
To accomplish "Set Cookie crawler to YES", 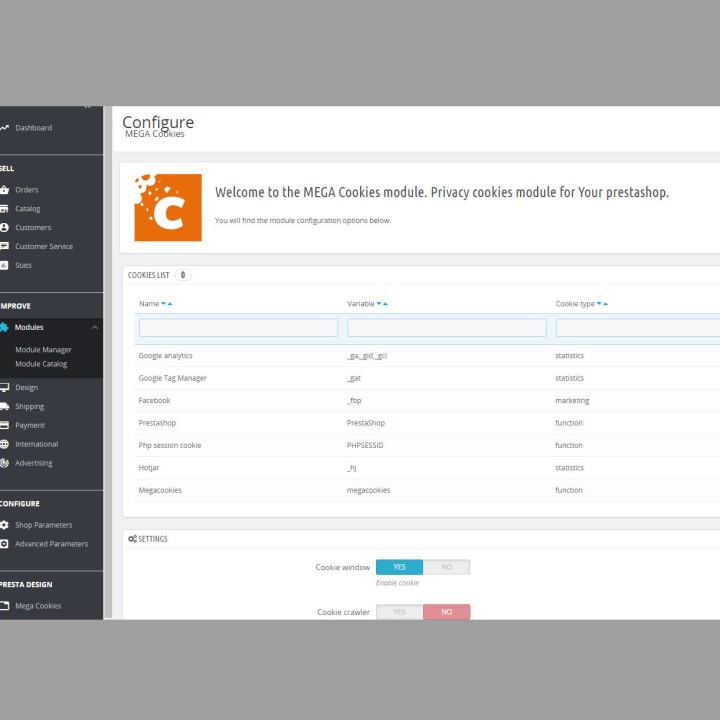I will coord(399,612).
